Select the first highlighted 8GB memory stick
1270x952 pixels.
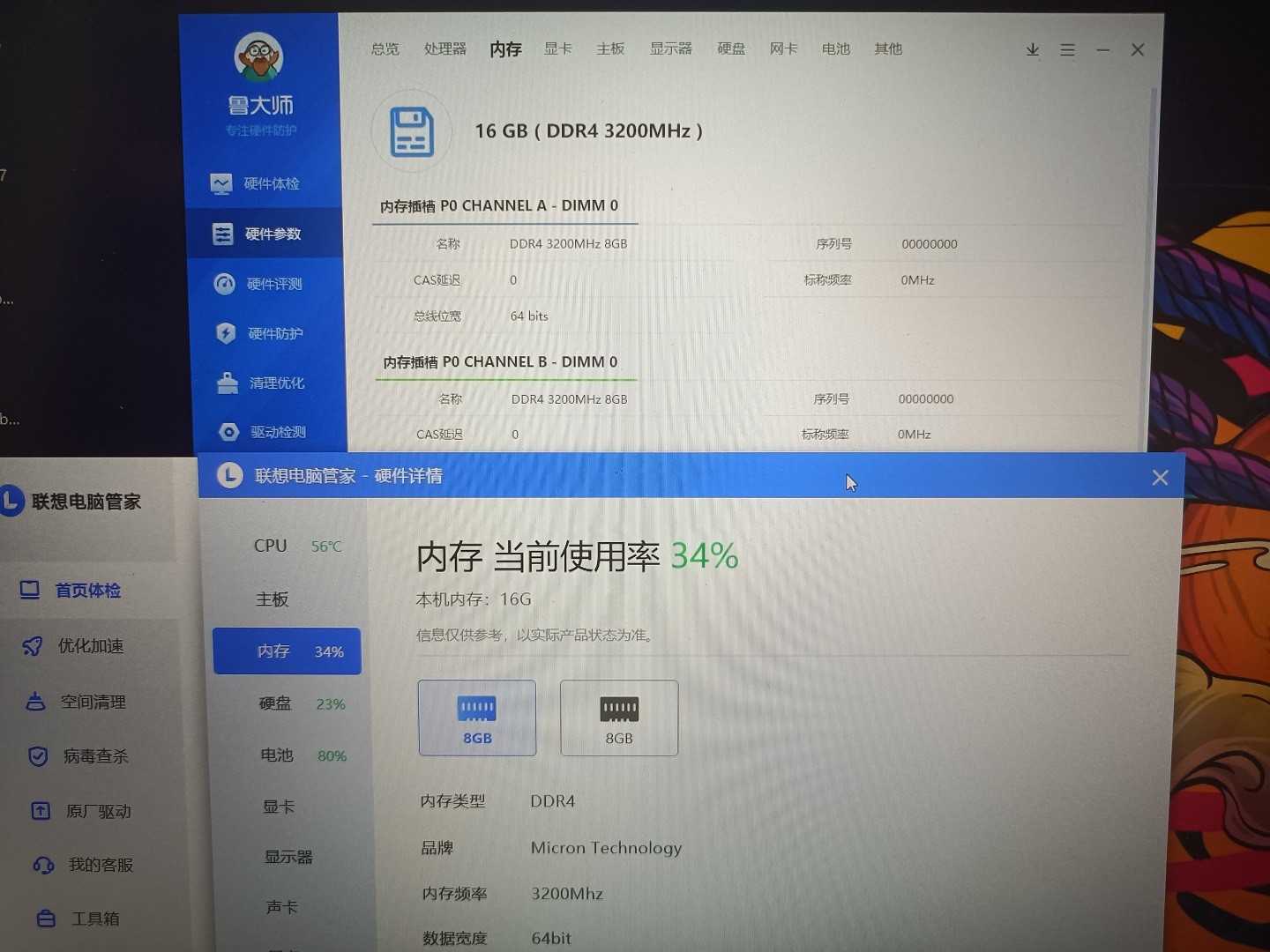coord(477,718)
